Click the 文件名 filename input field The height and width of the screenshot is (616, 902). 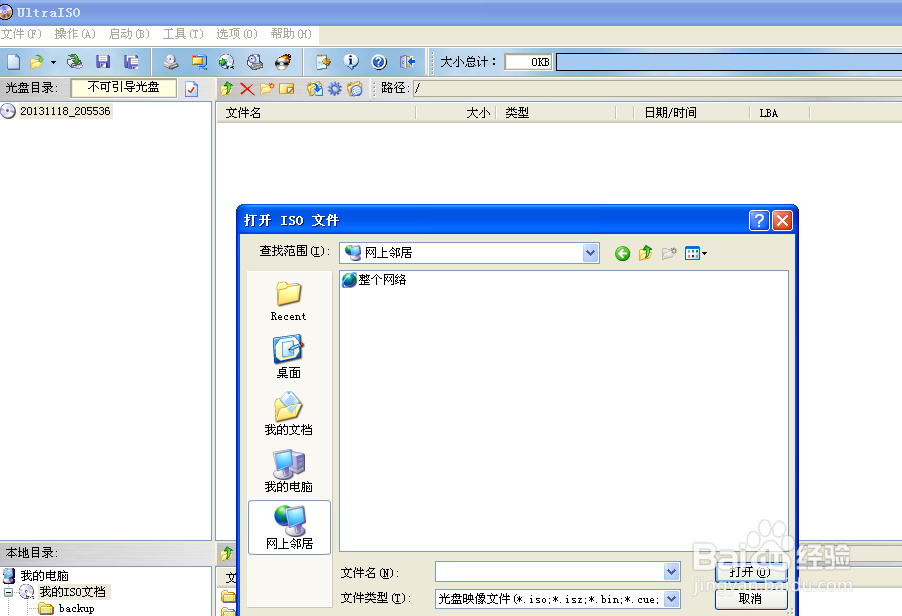[x=549, y=572]
